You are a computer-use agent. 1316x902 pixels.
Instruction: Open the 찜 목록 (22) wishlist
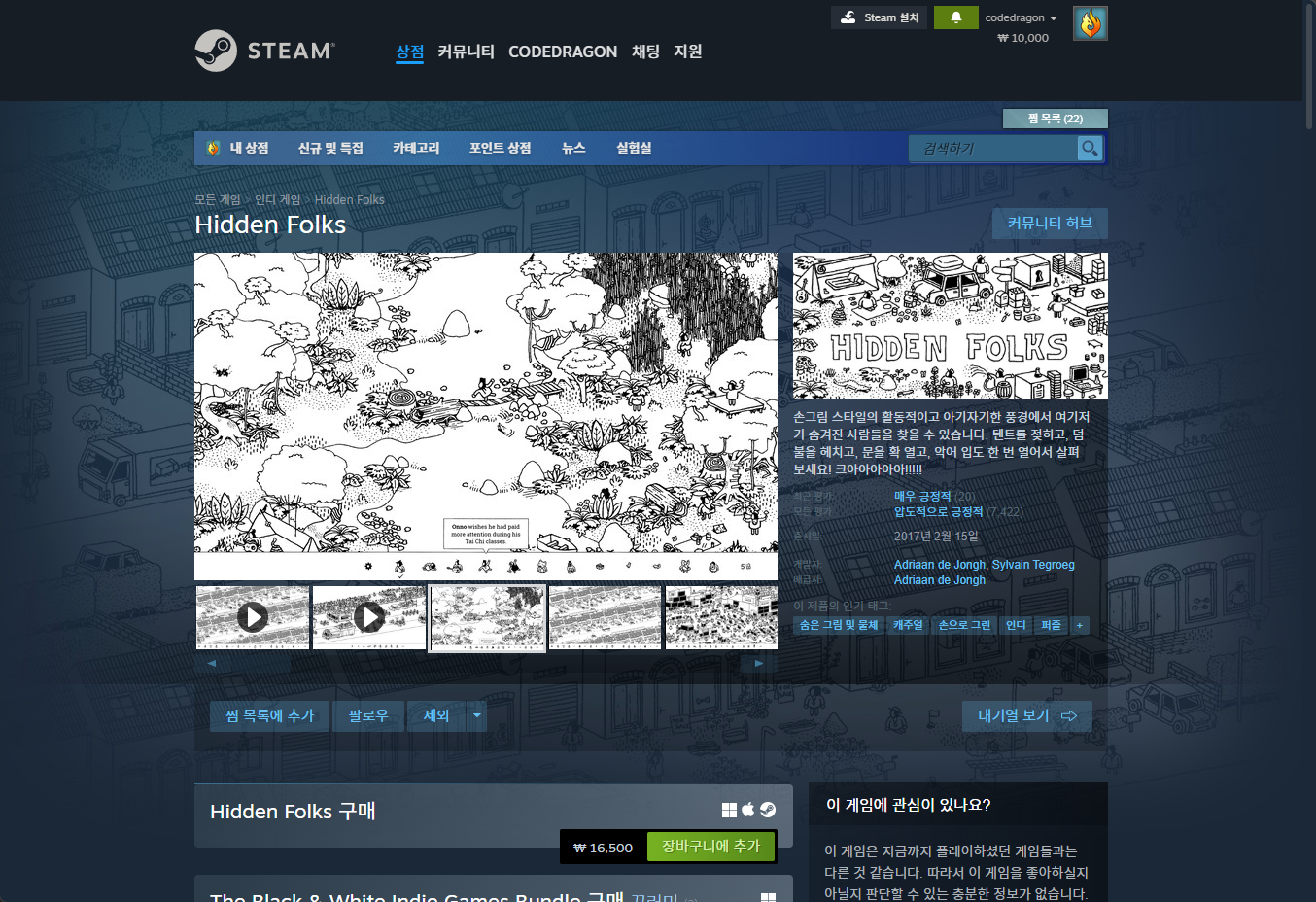click(1055, 119)
